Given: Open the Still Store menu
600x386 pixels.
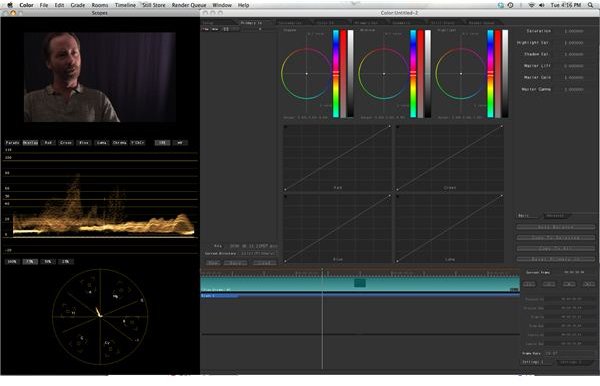Looking at the screenshot, I should click(154, 5).
